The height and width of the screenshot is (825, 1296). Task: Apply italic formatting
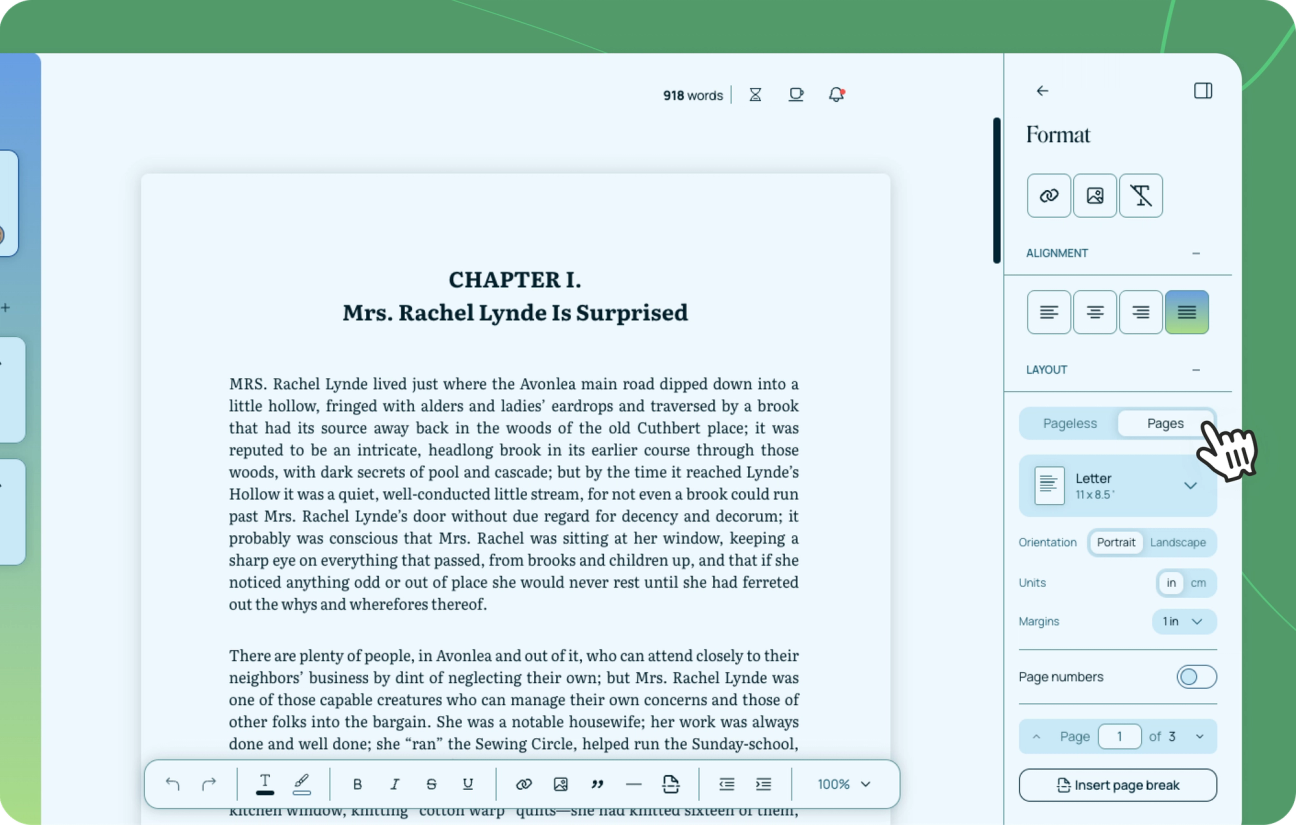click(394, 785)
